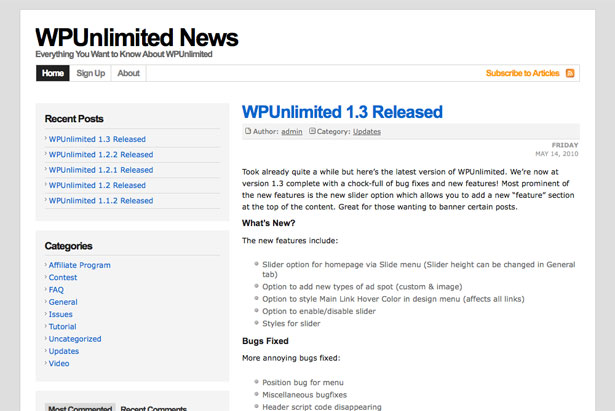
Task: Open recent post WPUnlimited 1.2.1 Released
Action: pyautogui.click(x=101, y=170)
